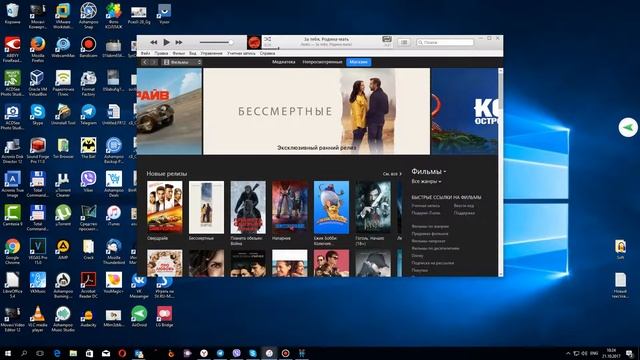The height and width of the screenshot is (360, 640).
Task: Open the Acrobat Reader DC desktop icon
Action: click(88, 285)
